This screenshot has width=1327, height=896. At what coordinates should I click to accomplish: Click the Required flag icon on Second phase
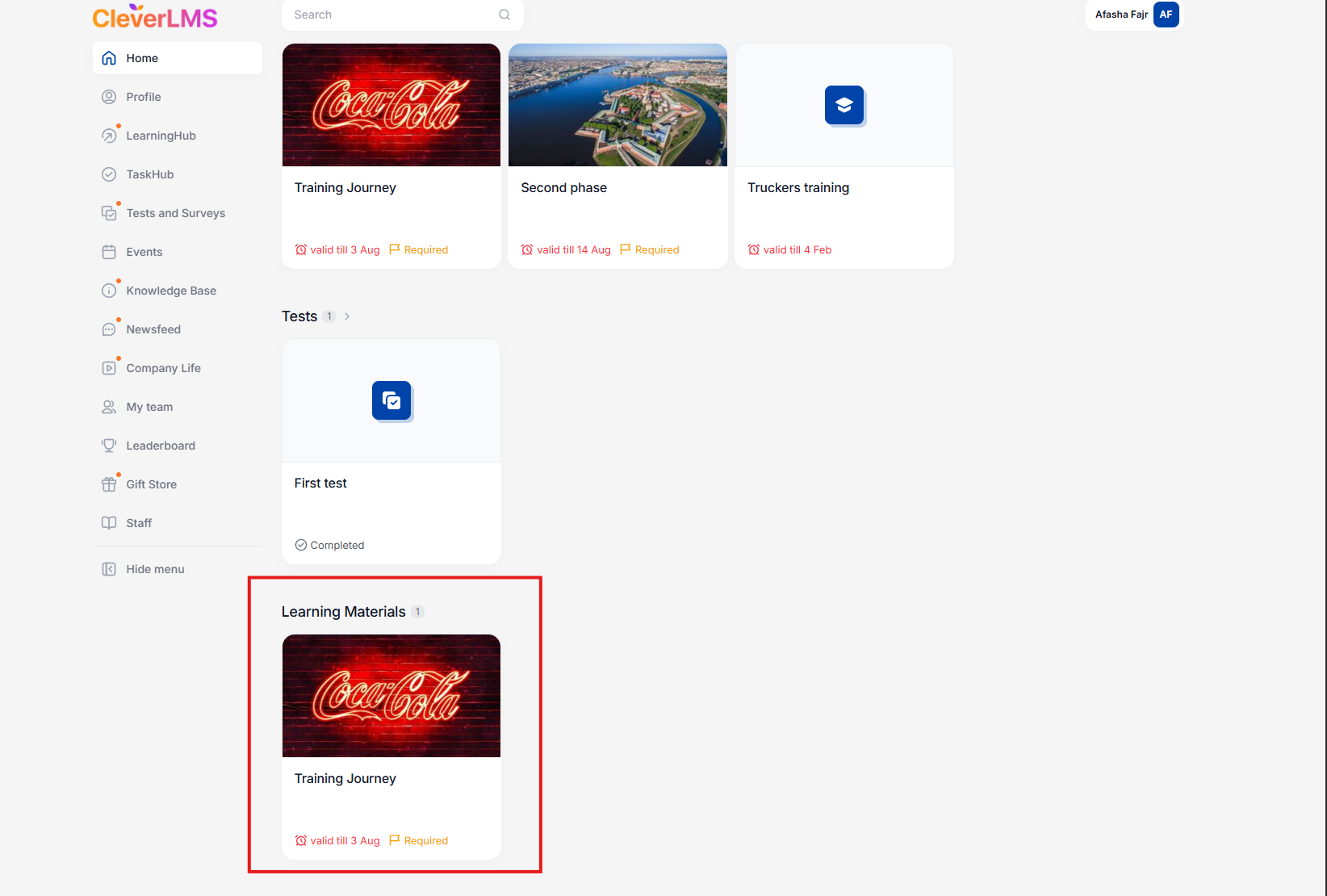pyautogui.click(x=626, y=249)
